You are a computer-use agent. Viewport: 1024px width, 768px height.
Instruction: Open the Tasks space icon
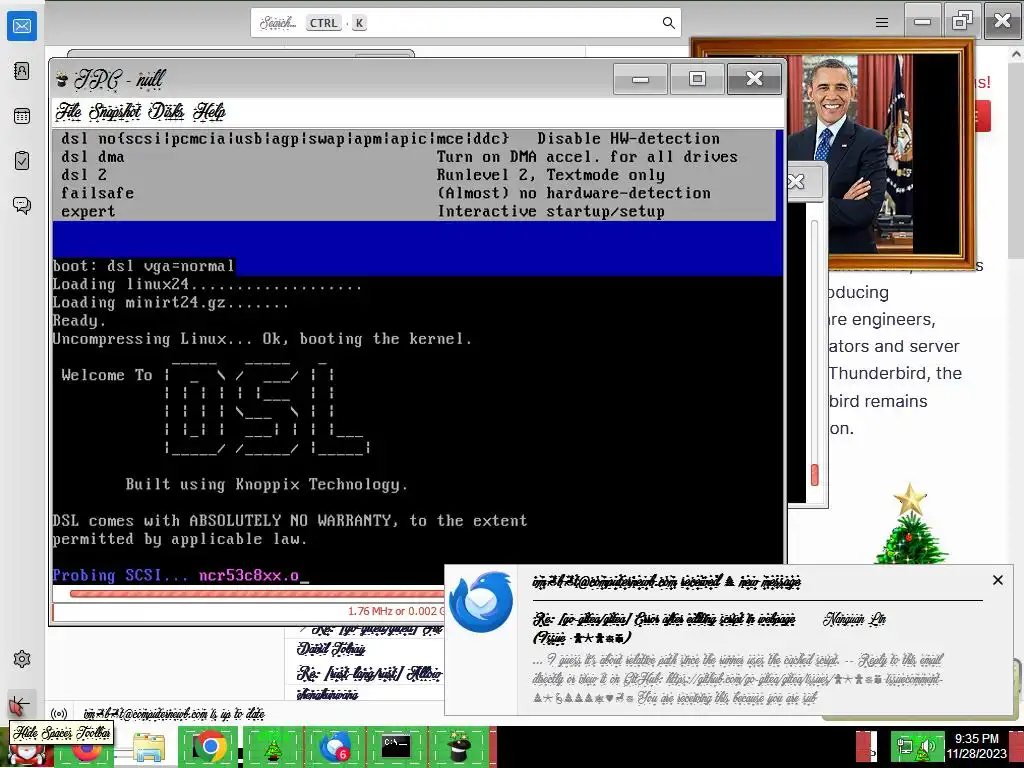click(x=22, y=161)
